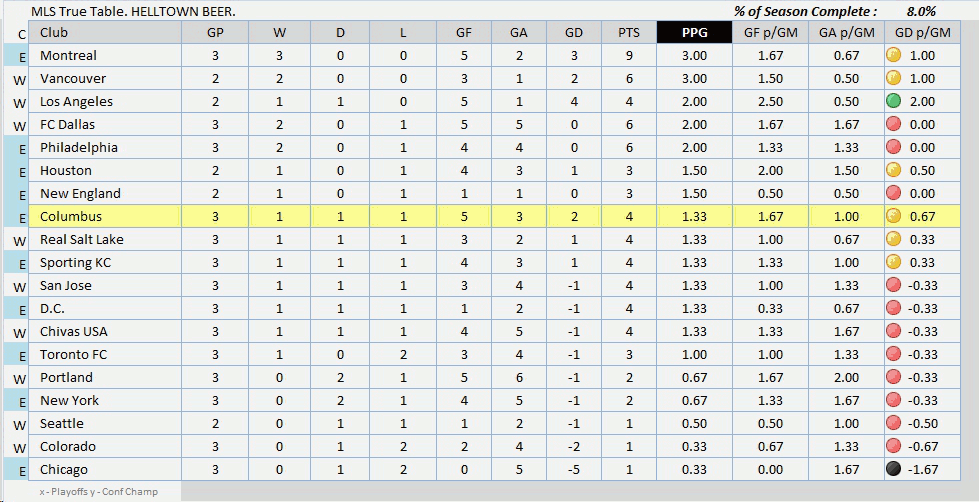This screenshot has width=979, height=502.
Task: Click the black indicator icon in Chicago row
Action: click(x=894, y=470)
